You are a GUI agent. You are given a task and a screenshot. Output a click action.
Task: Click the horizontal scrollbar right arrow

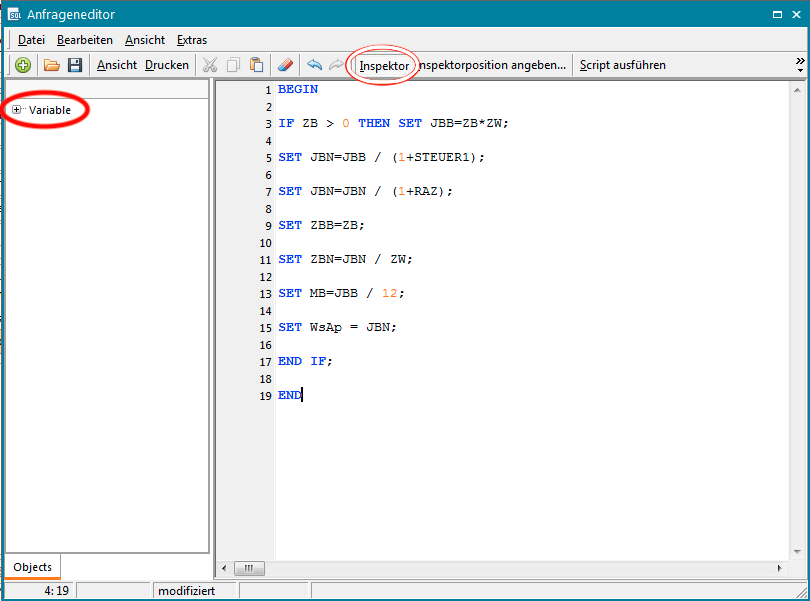[779, 568]
